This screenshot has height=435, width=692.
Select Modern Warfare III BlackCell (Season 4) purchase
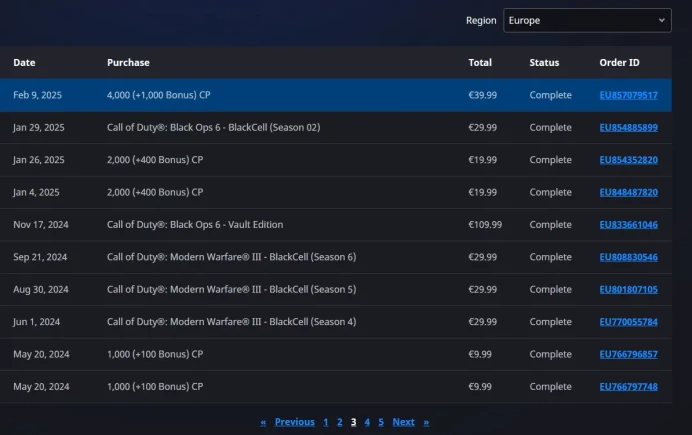231,322
